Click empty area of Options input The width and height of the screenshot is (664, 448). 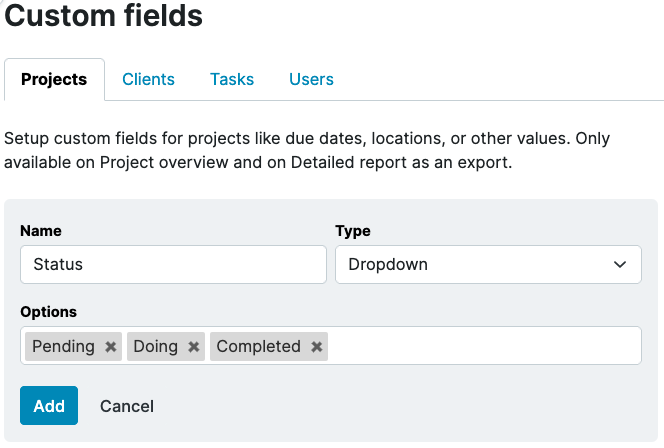click(x=483, y=346)
